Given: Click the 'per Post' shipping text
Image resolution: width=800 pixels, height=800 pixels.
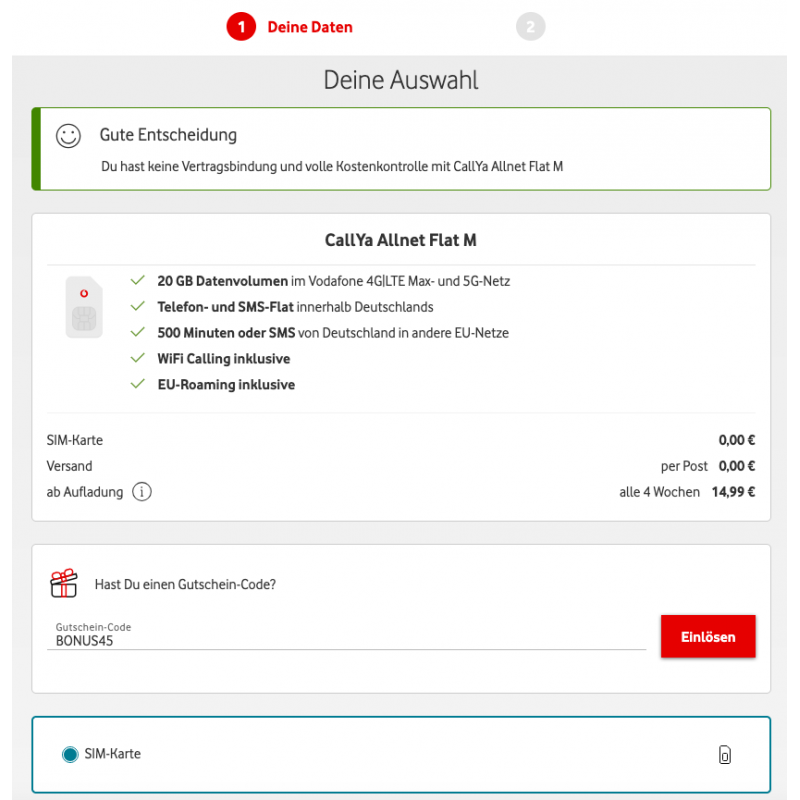Looking at the screenshot, I should (684, 466).
